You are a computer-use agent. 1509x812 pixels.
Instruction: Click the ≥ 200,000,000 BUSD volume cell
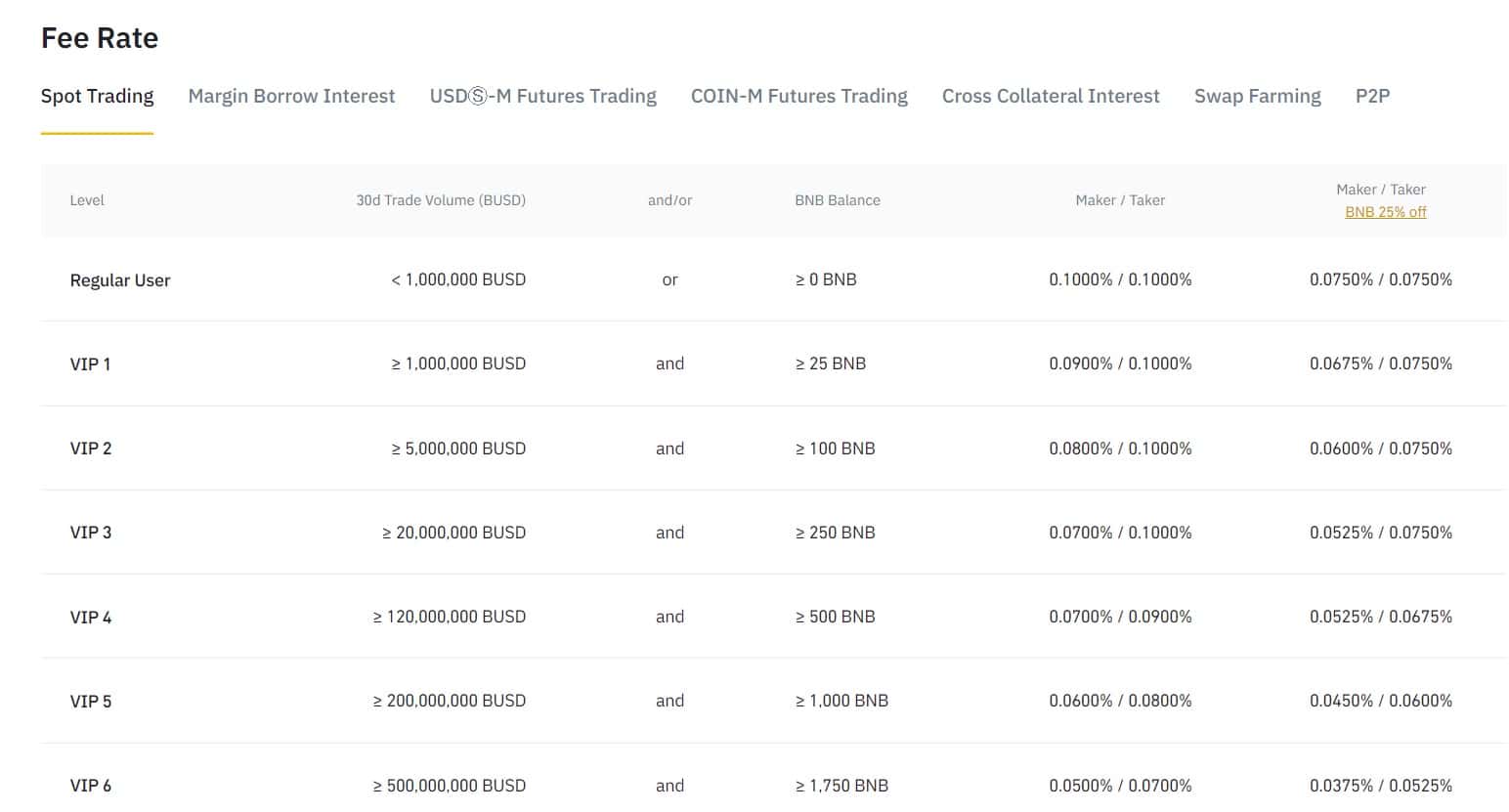[450, 701]
